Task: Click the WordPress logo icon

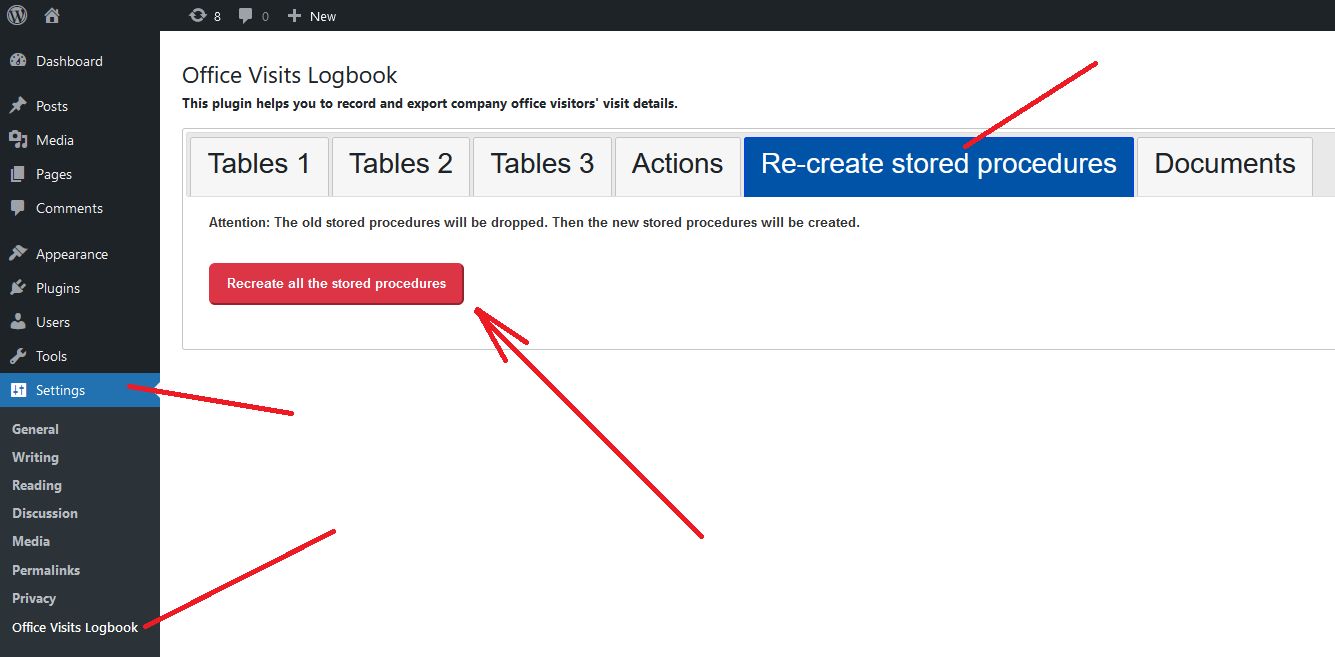Action: (x=17, y=16)
